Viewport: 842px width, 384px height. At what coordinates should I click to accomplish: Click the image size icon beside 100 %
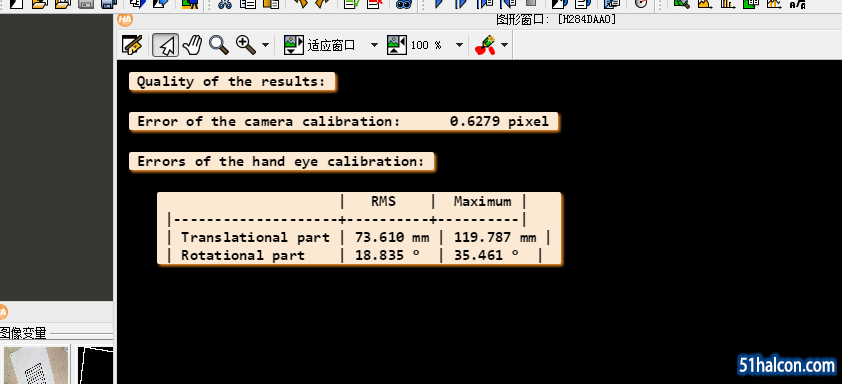coord(397,45)
